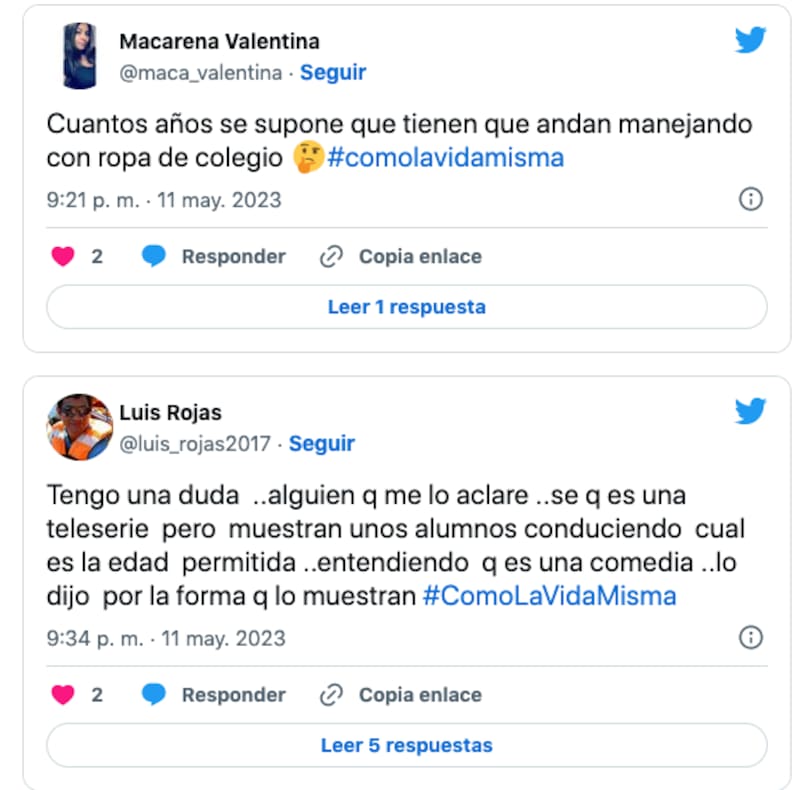Screen dimensions: 800x790
Task: Open the #comolavidamisma hashtag in Macarena's tweet
Action: [444, 158]
